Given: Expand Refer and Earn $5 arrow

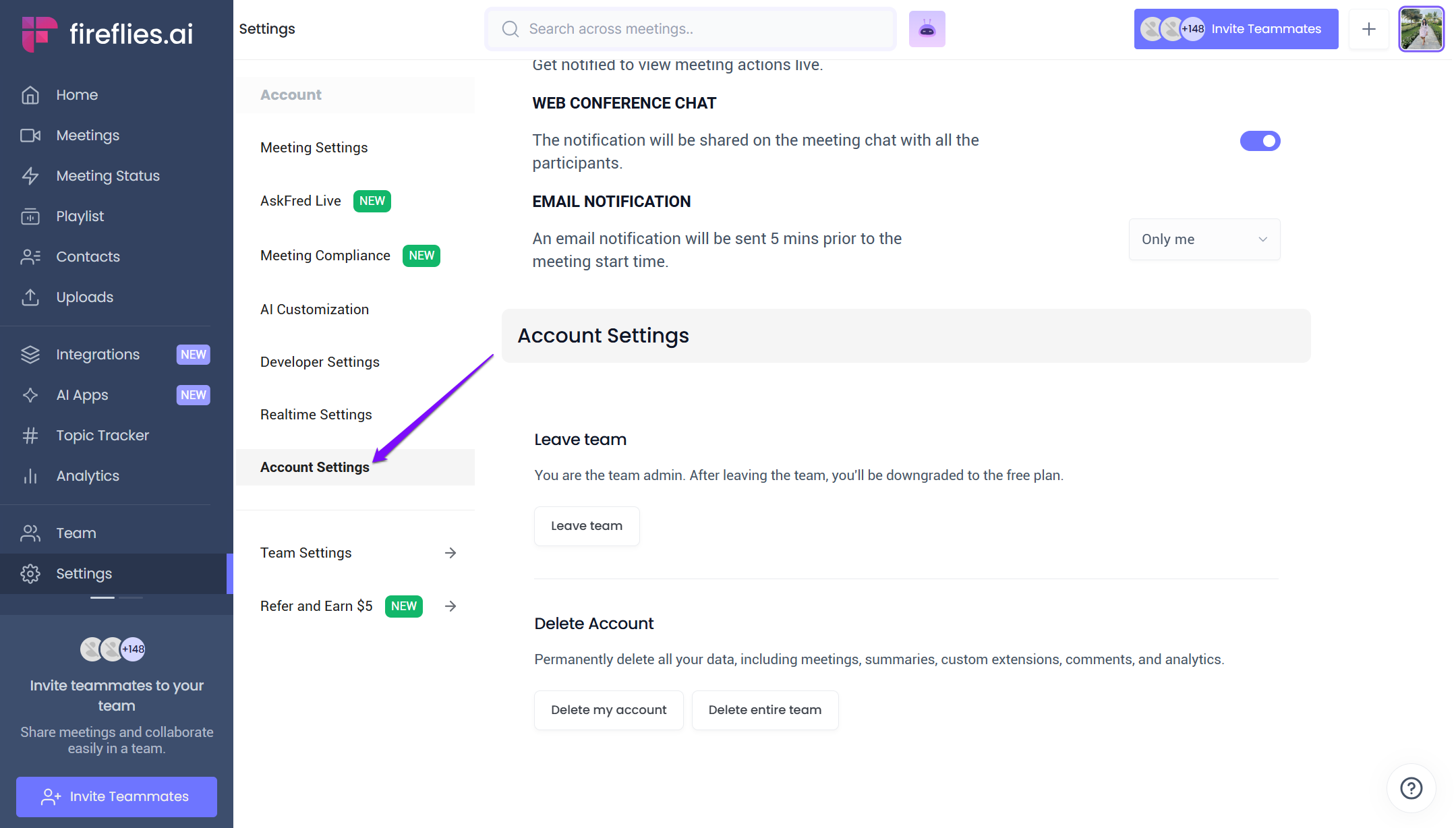Looking at the screenshot, I should coord(450,606).
